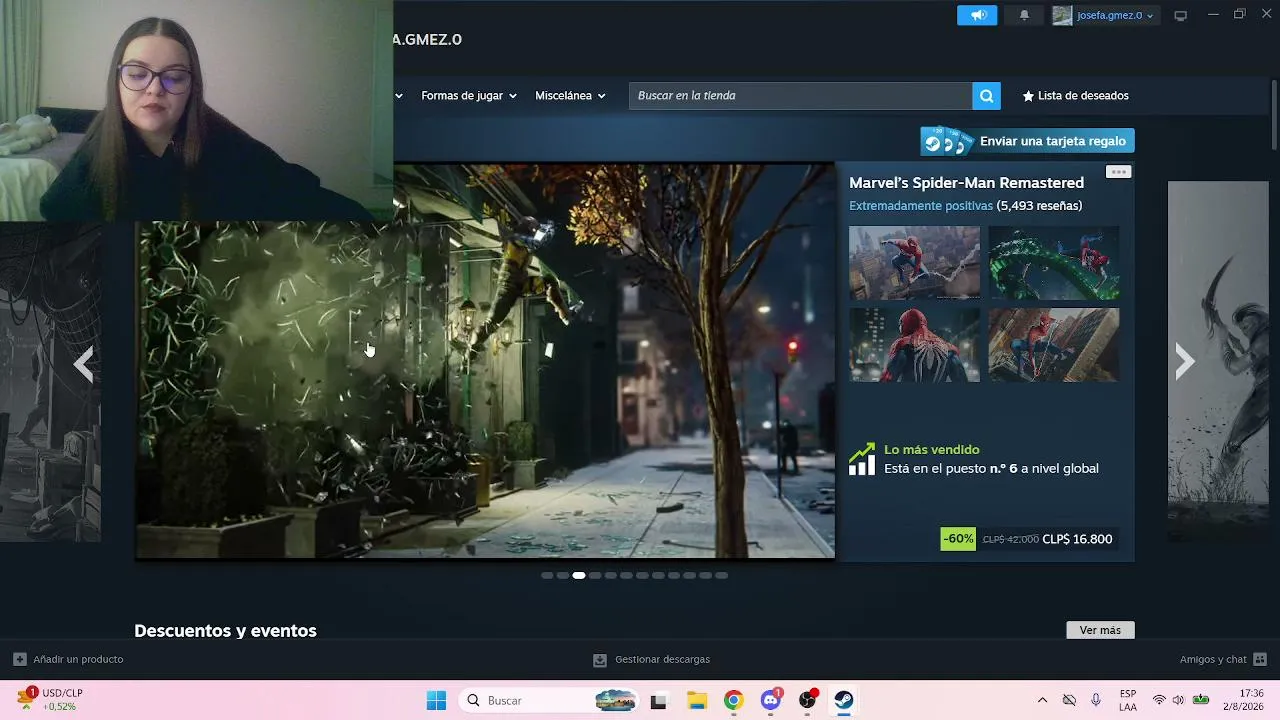
Task: Open Amigos y chat
Action: point(1223,660)
